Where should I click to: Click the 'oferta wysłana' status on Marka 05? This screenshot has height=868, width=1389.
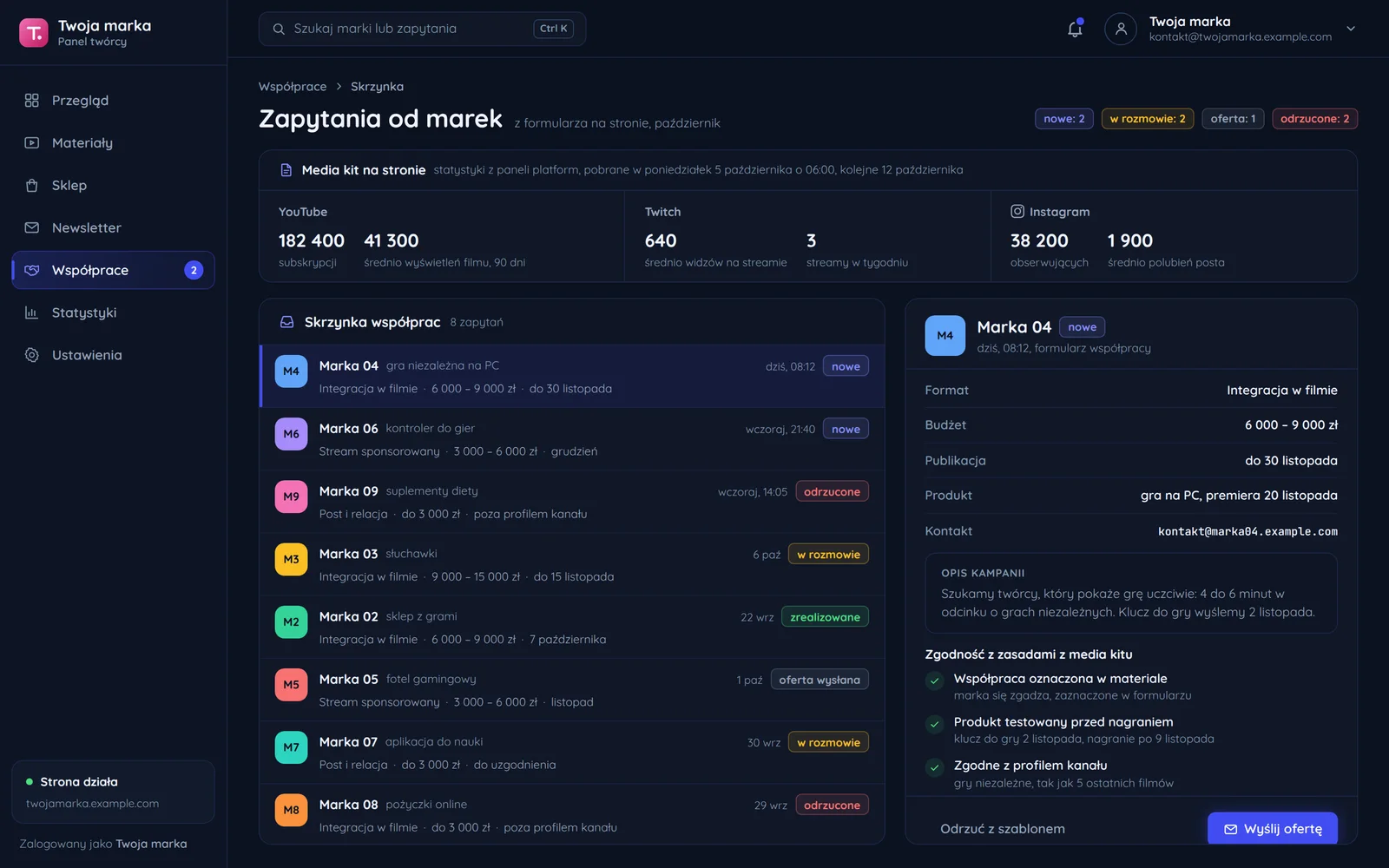pyautogui.click(x=820, y=680)
